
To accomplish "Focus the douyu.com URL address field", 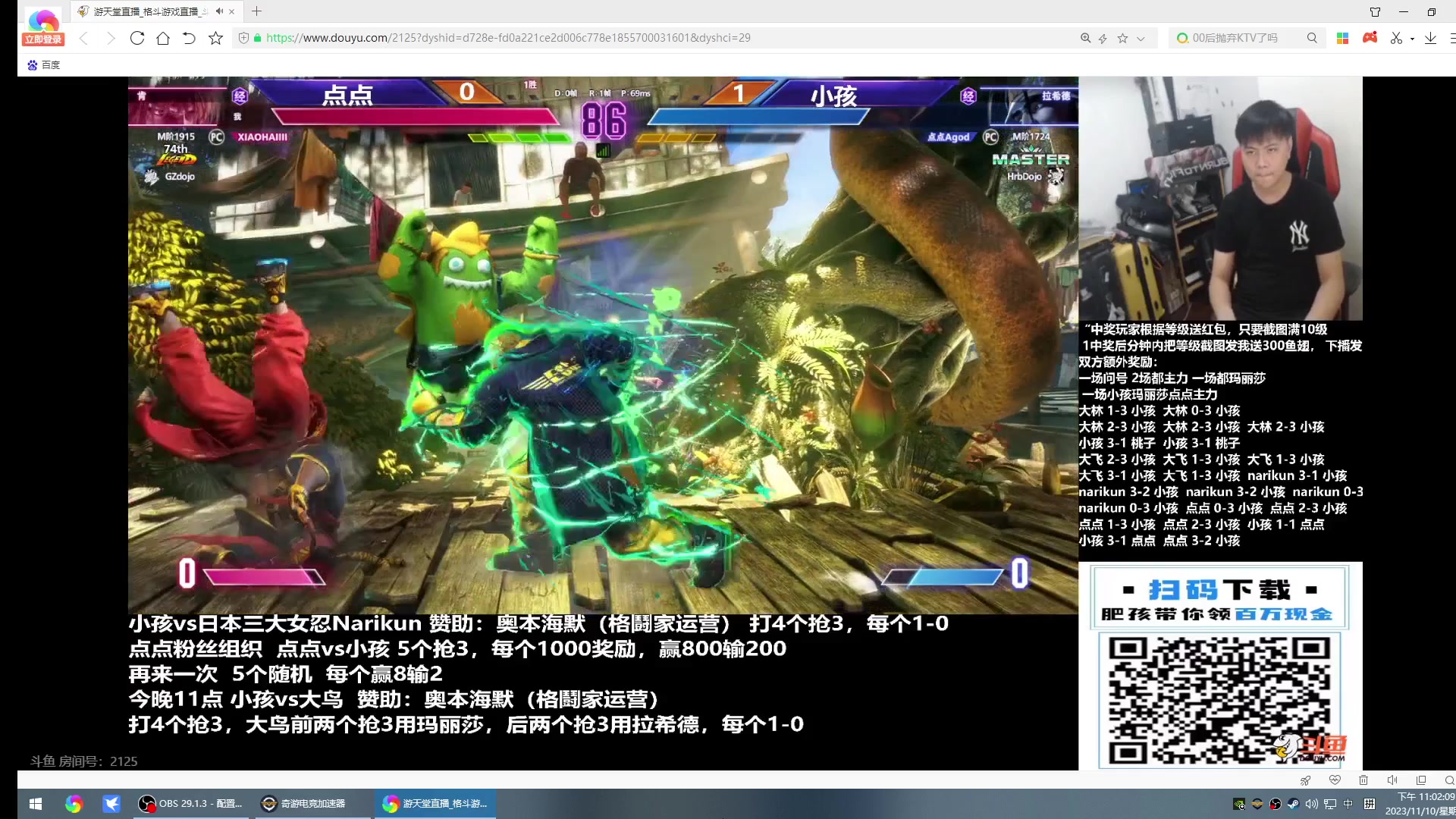I will [508, 38].
